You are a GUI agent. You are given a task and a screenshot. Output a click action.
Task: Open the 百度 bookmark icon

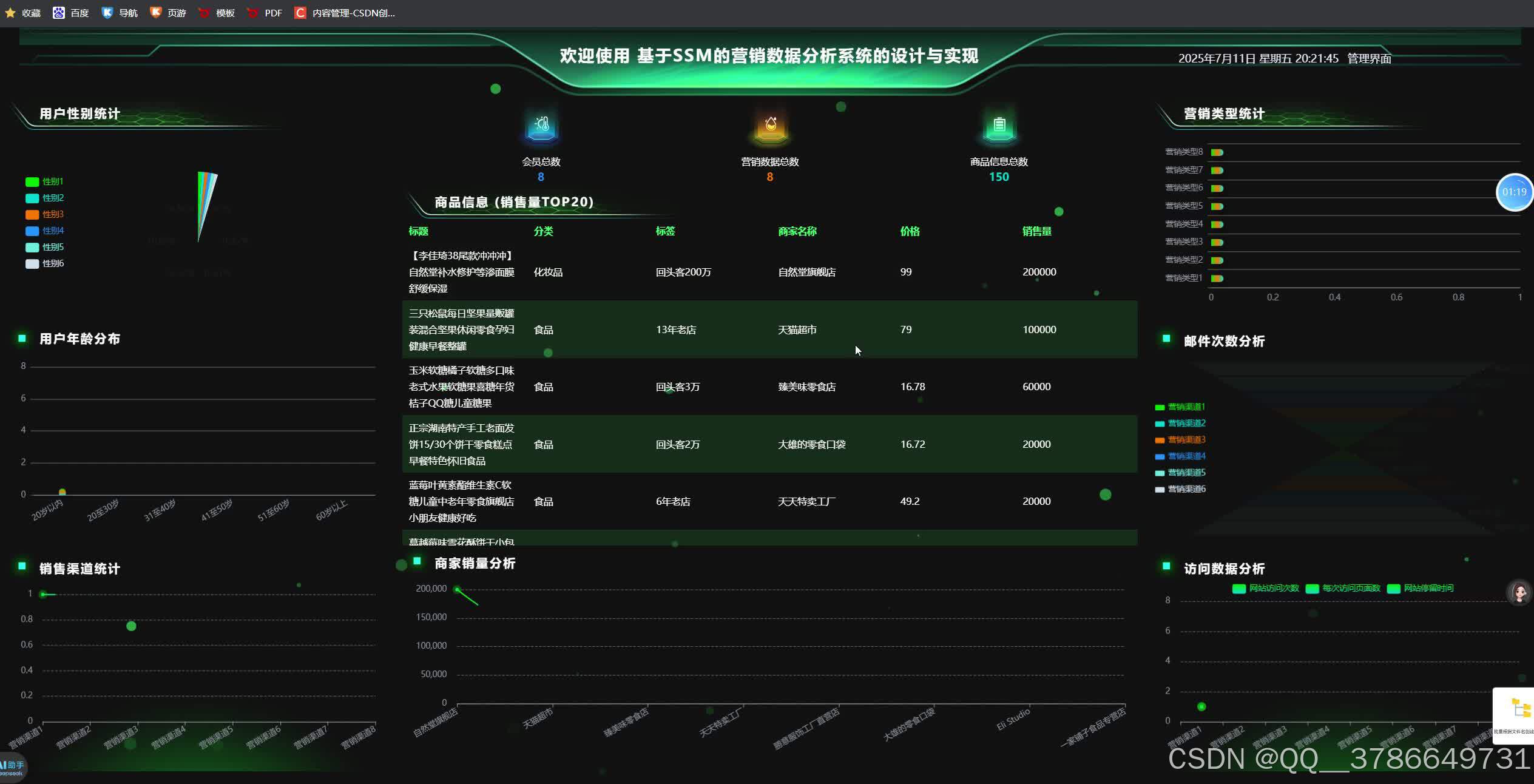pyautogui.click(x=59, y=13)
